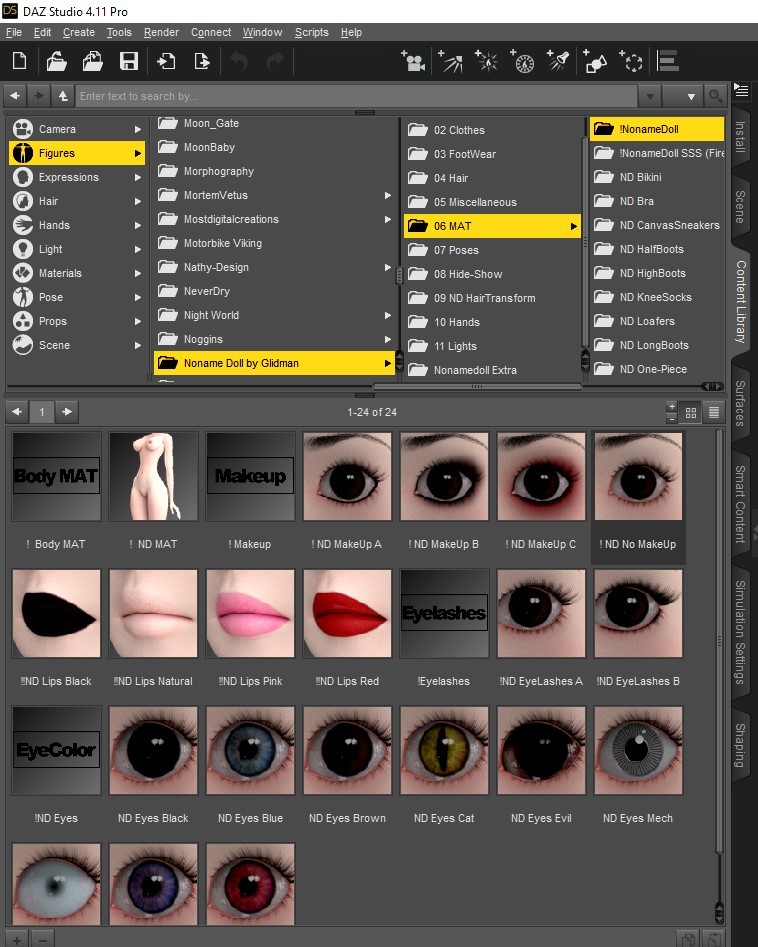
Task: Click the plus button at bottom left
Action: click(17, 940)
